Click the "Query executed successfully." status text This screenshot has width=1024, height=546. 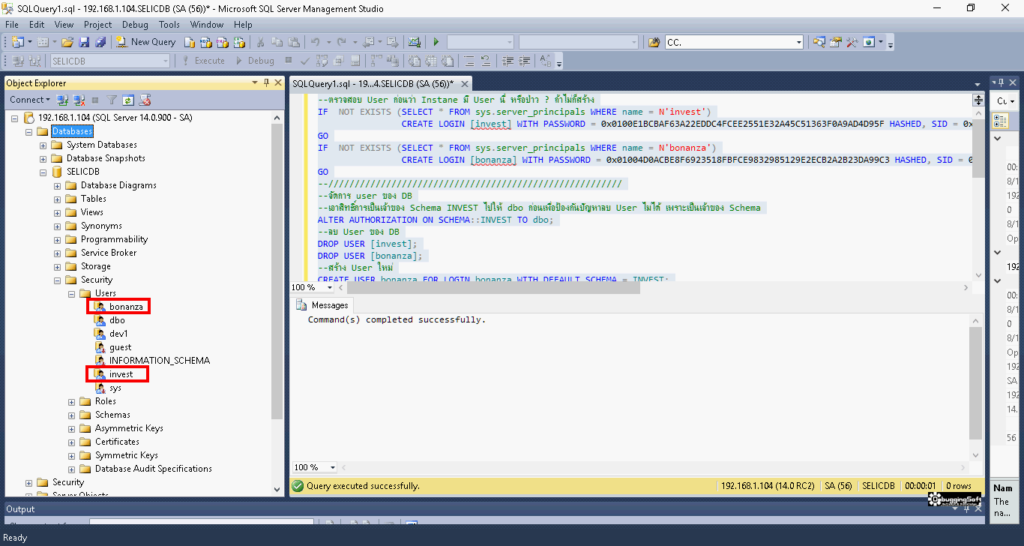(363, 486)
